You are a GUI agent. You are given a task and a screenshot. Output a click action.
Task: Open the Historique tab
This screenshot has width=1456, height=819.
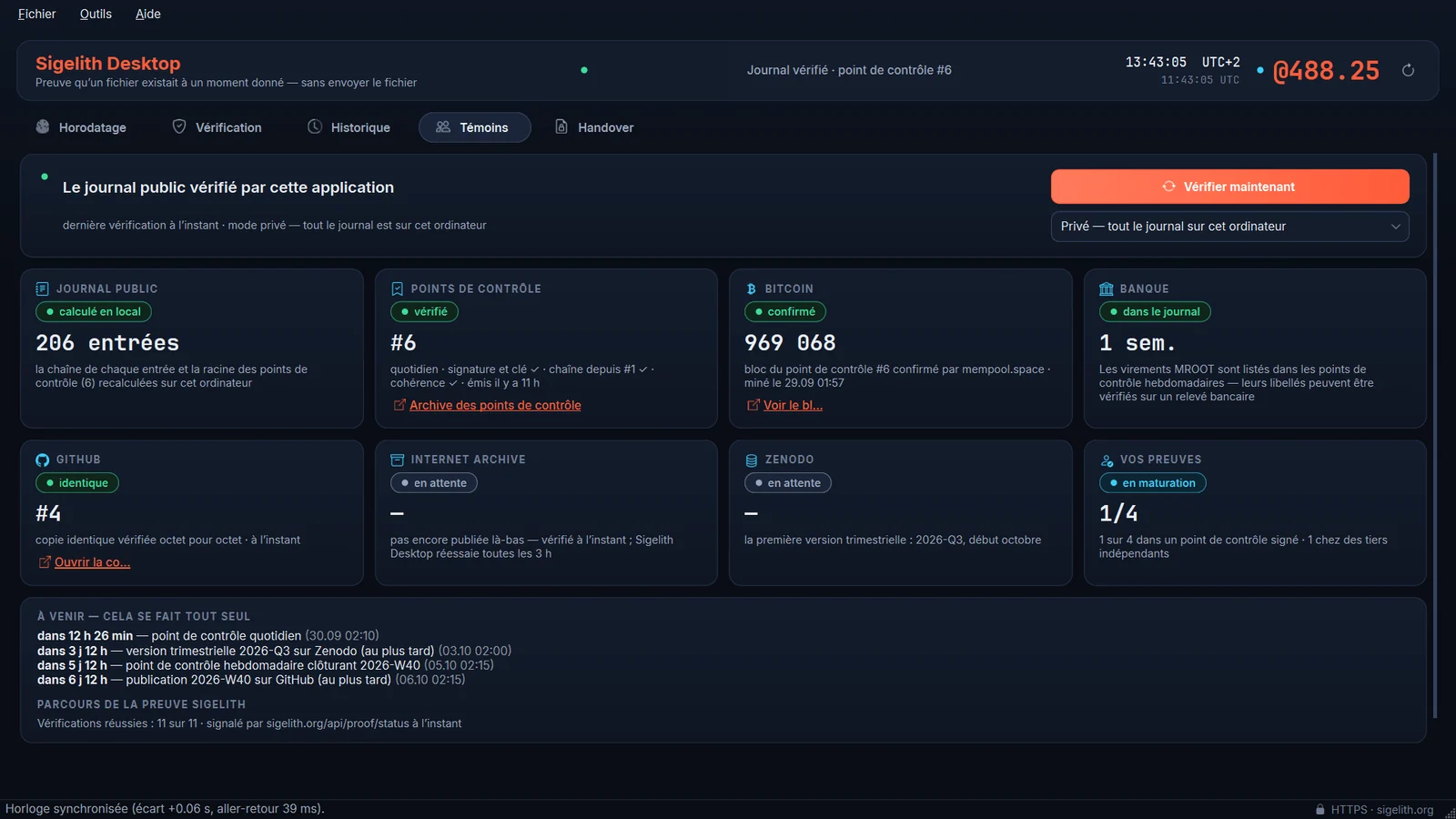click(349, 127)
